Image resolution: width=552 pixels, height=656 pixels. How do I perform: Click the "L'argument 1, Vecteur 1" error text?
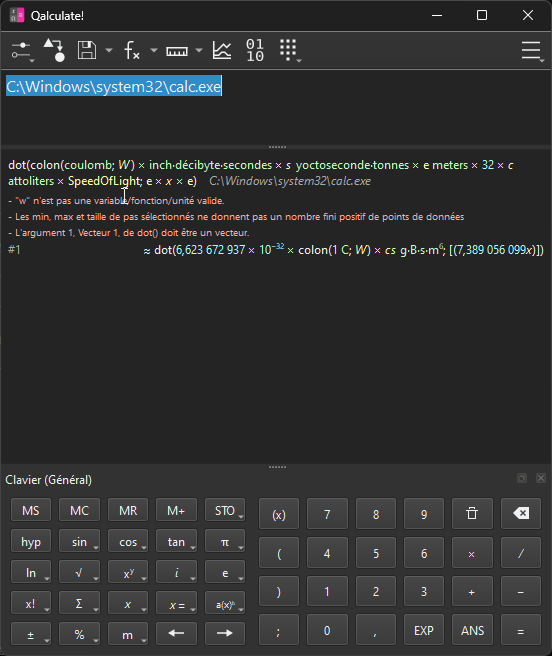pos(128,233)
